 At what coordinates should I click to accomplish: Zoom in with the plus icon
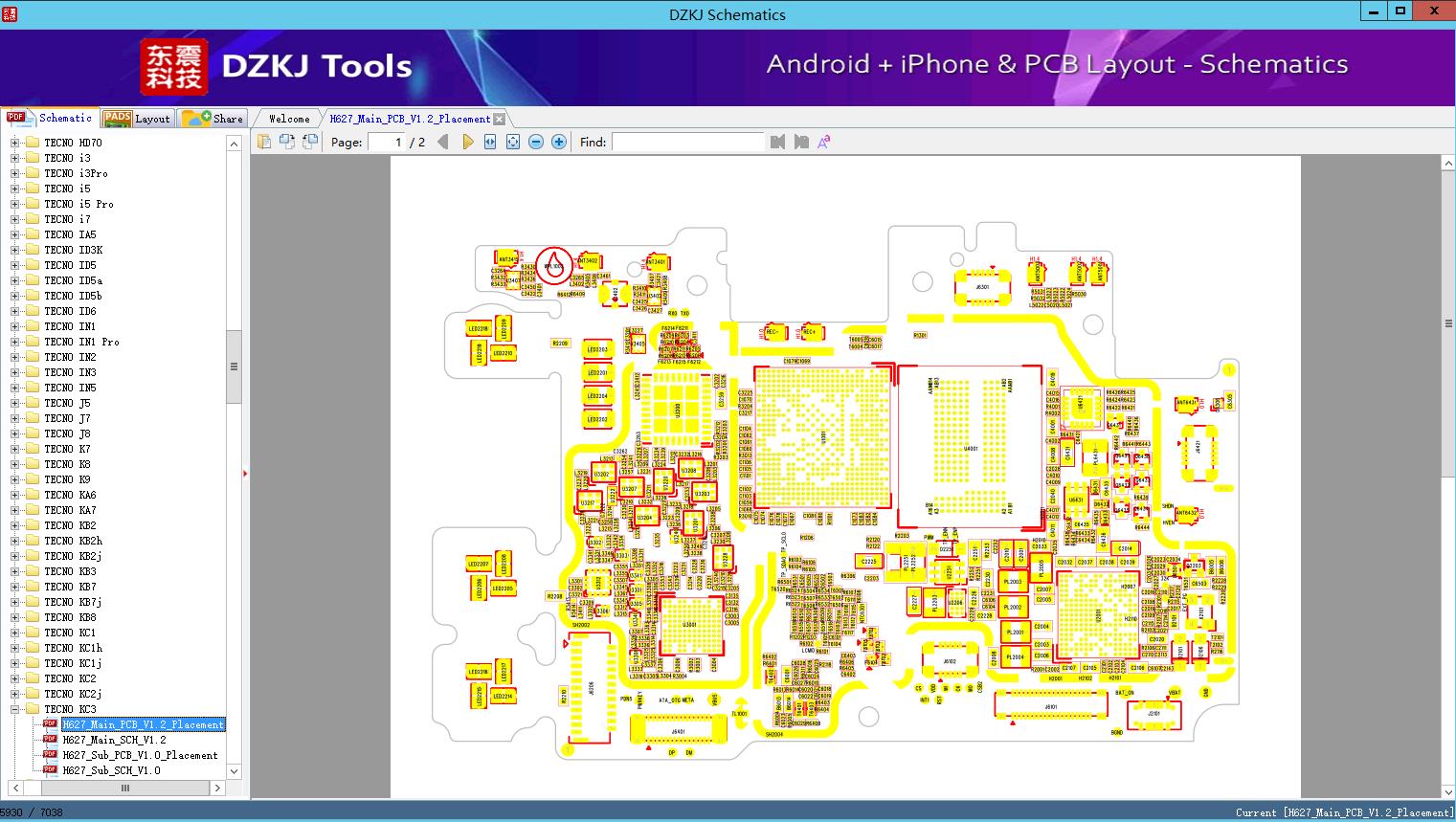pos(559,142)
